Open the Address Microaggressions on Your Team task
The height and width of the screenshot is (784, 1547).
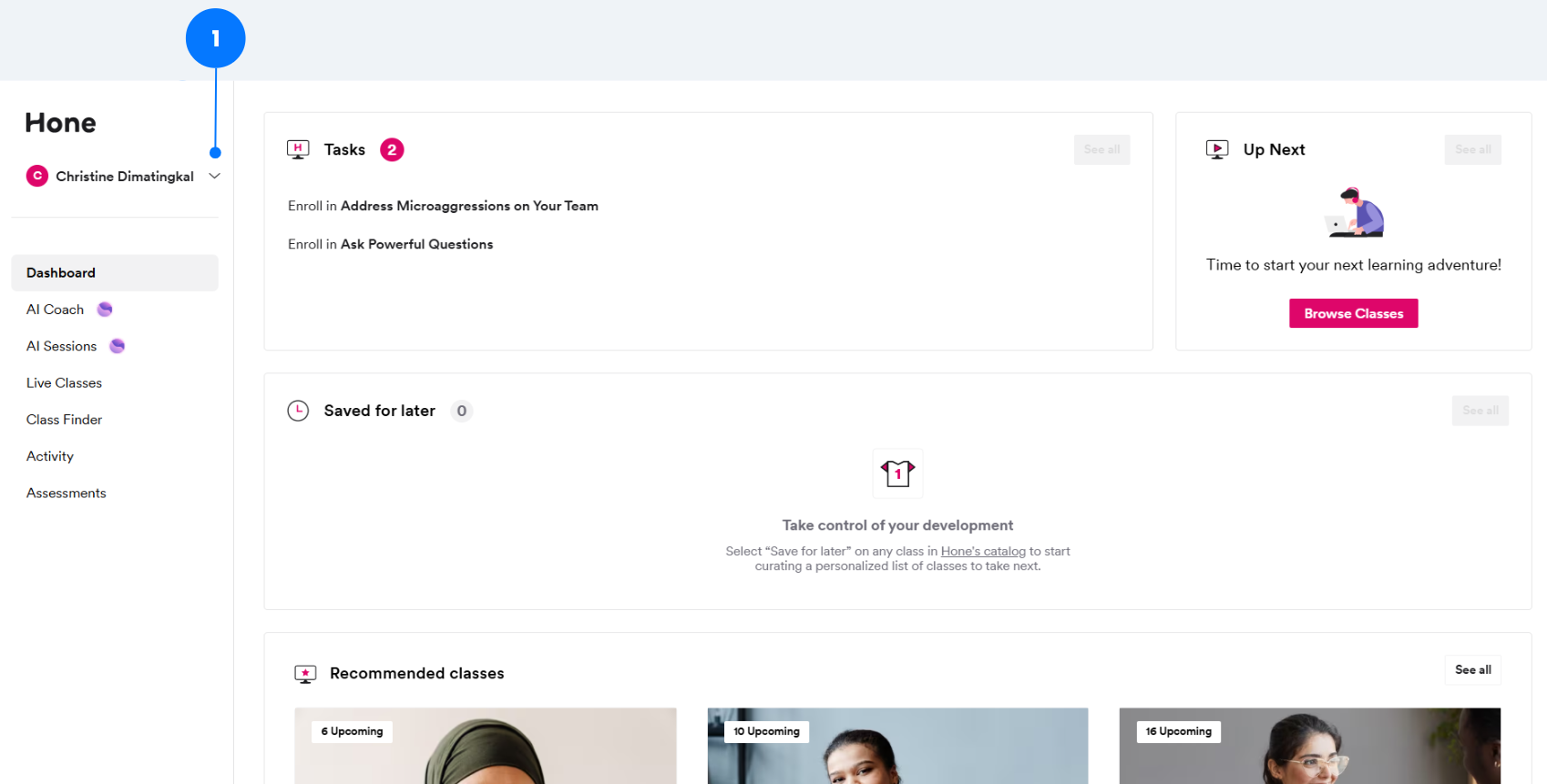point(469,207)
